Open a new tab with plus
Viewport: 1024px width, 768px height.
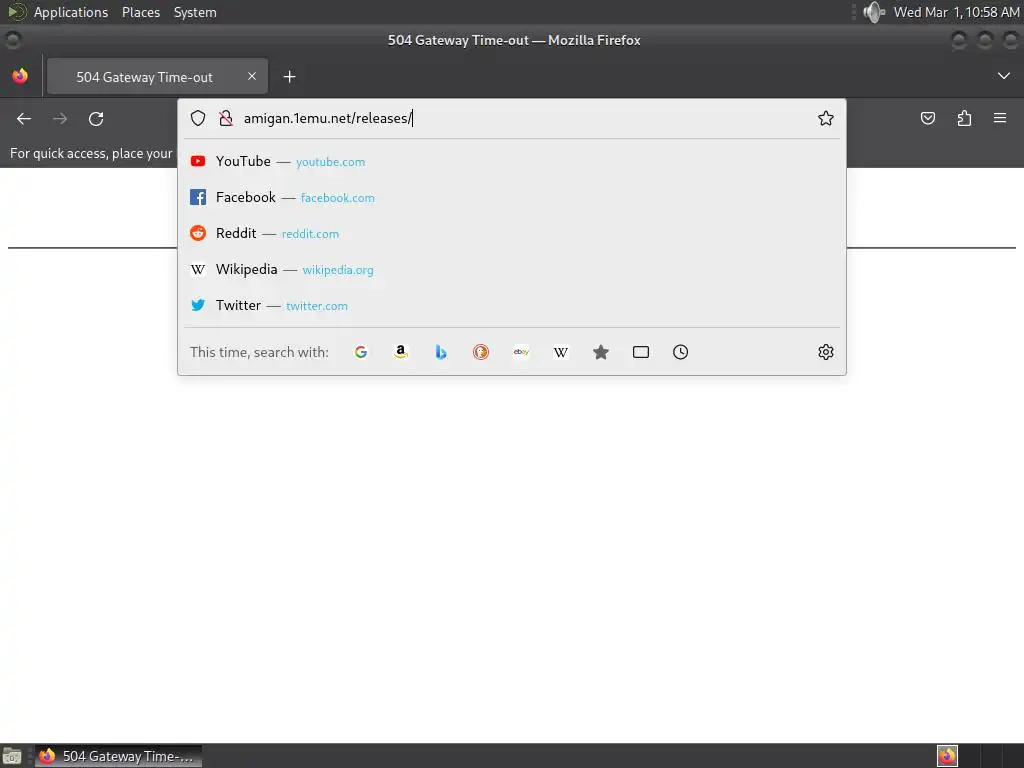click(289, 77)
